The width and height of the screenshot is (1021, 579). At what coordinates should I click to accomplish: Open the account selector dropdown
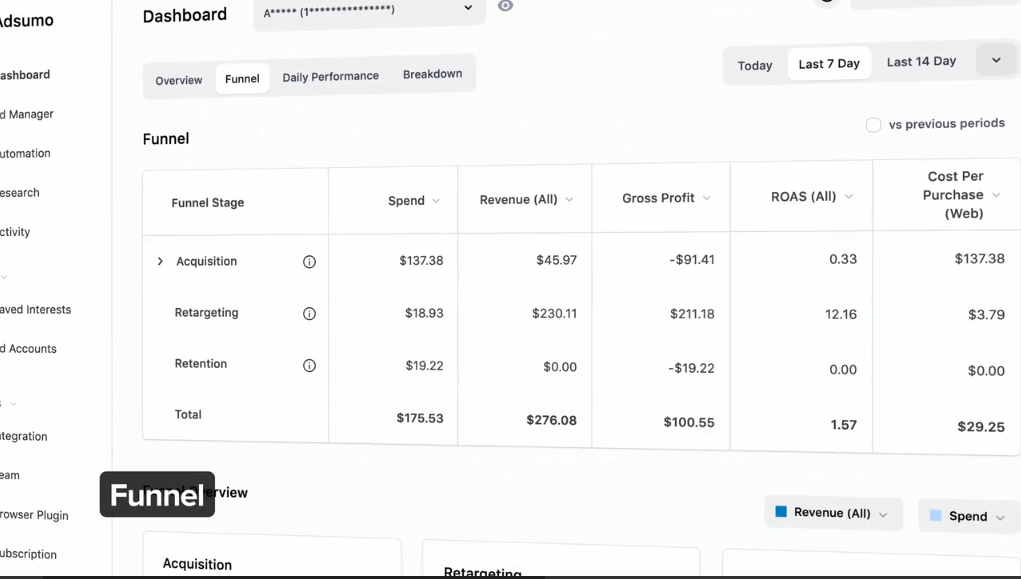pyautogui.click(x=369, y=11)
